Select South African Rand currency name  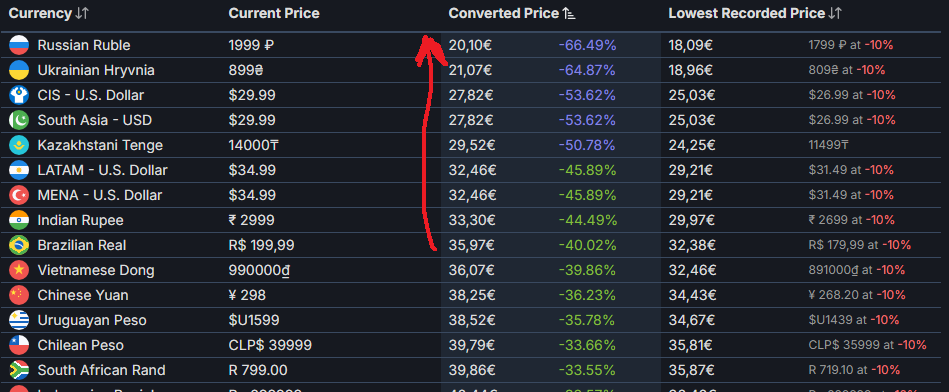pos(101,370)
